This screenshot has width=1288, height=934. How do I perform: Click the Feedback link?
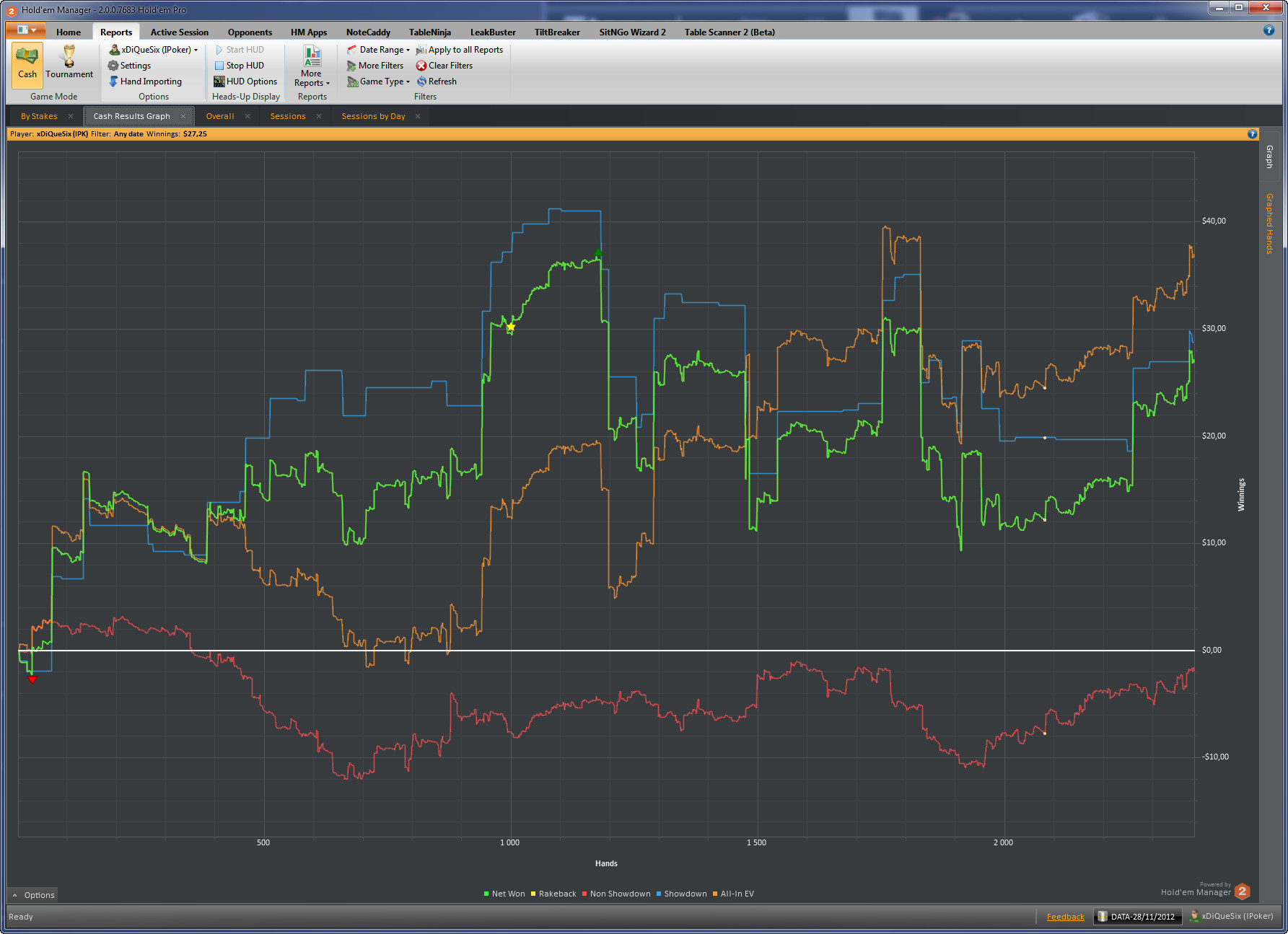(1066, 917)
